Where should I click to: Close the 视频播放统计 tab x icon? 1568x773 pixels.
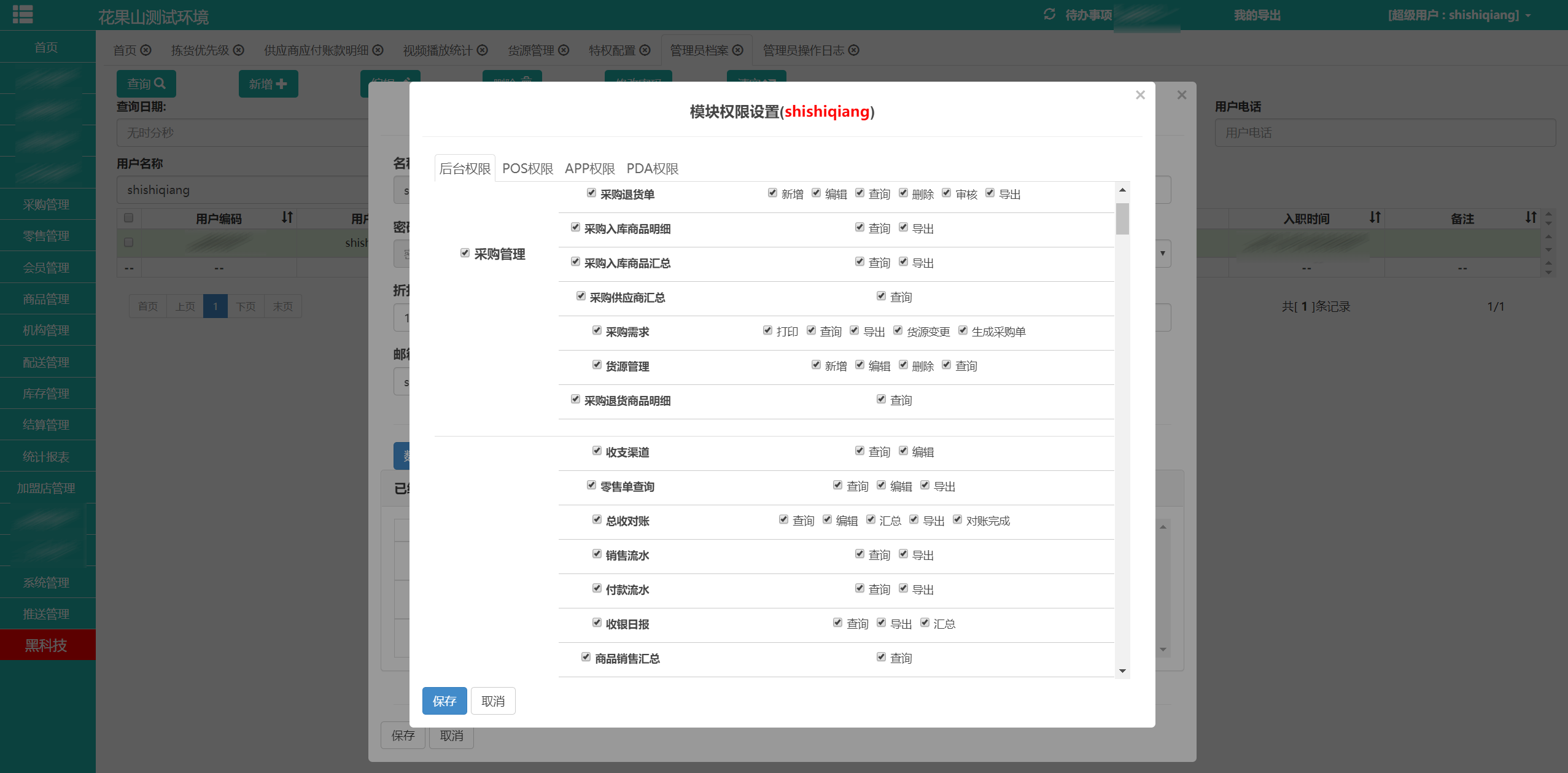coord(483,50)
